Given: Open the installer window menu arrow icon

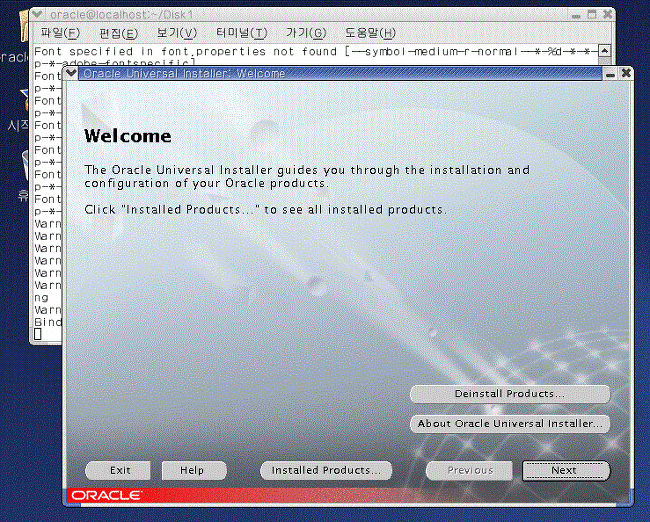Looking at the screenshot, I should [x=71, y=73].
